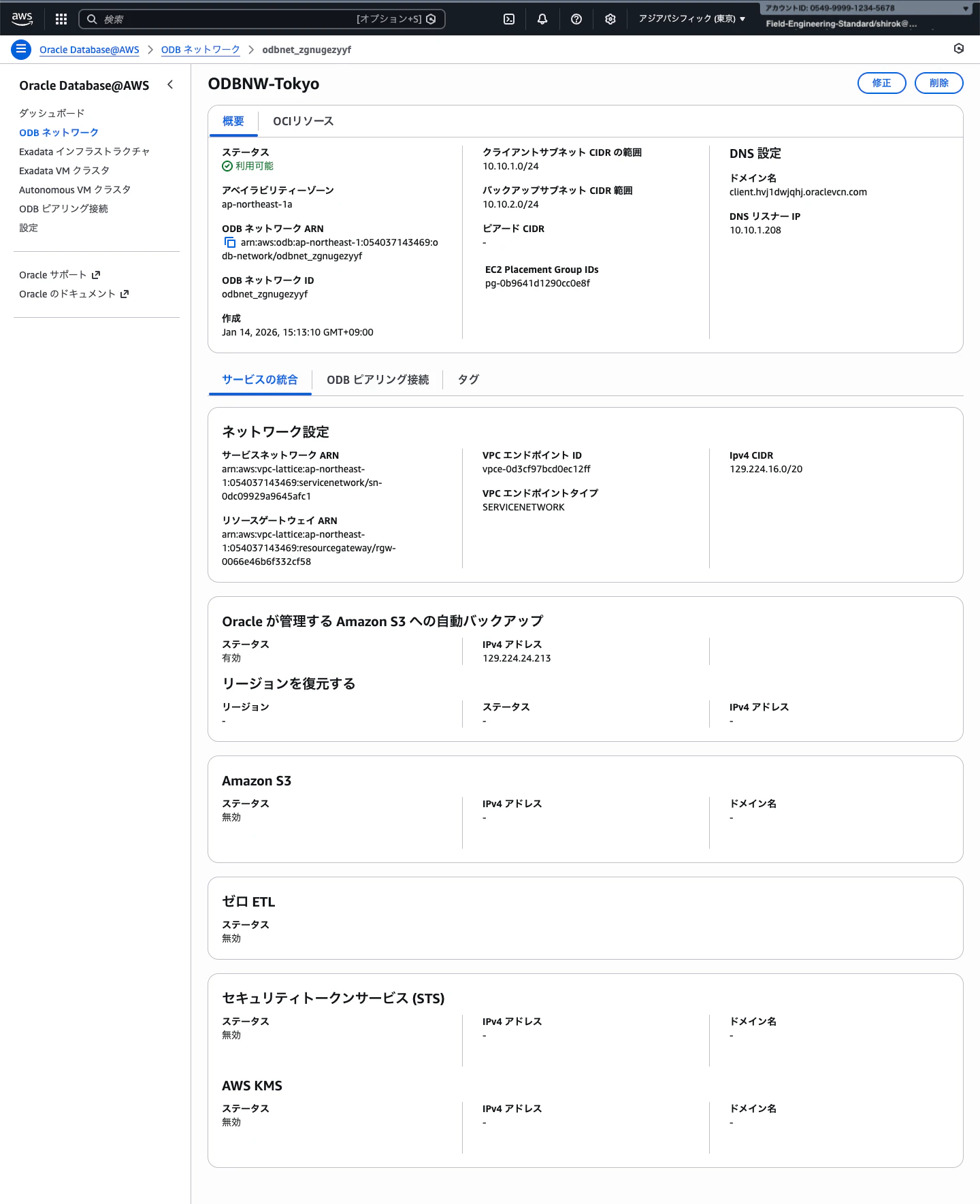Click external link icon for Oracle のドキュメント

pyautogui.click(x=125, y=294)
